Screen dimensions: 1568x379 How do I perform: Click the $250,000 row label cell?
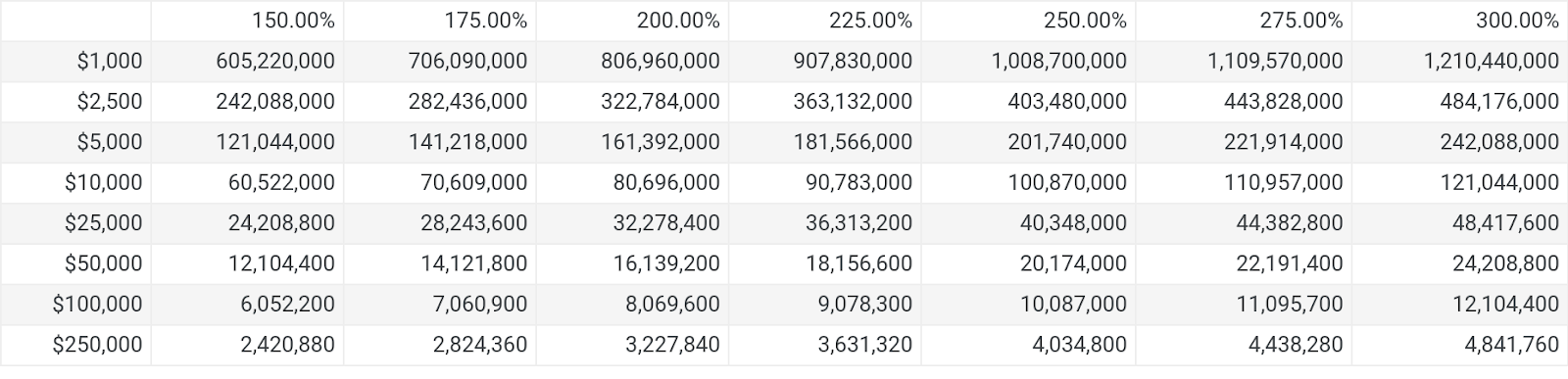[x=76, y=345]
